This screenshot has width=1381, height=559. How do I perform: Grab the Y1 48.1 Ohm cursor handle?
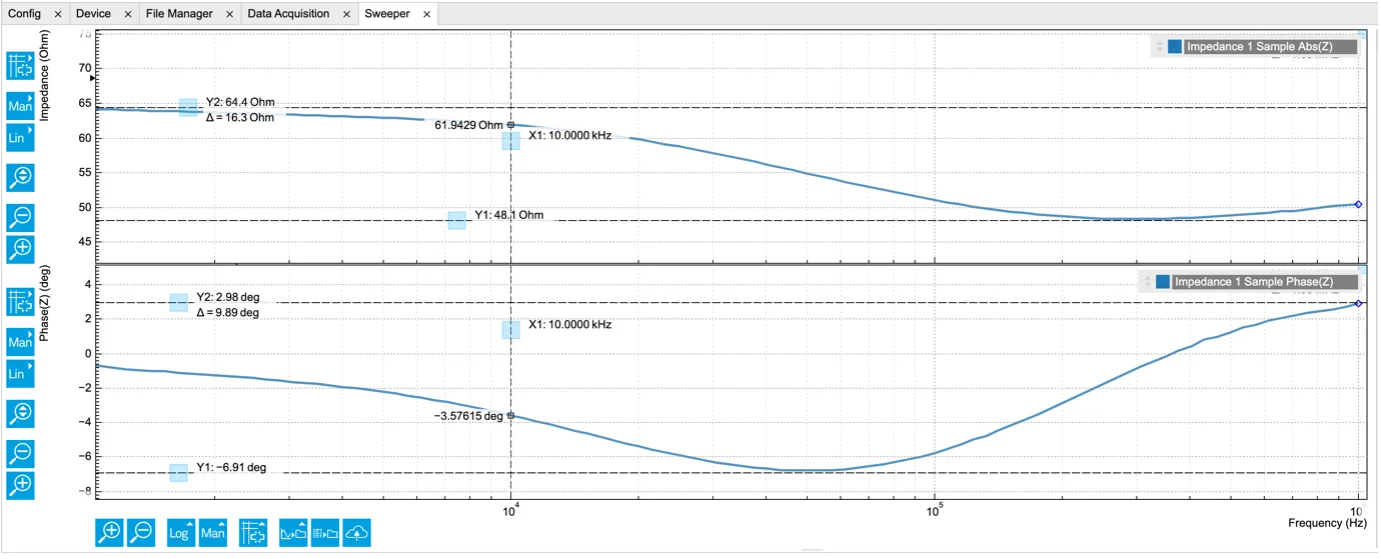(457, 221)
